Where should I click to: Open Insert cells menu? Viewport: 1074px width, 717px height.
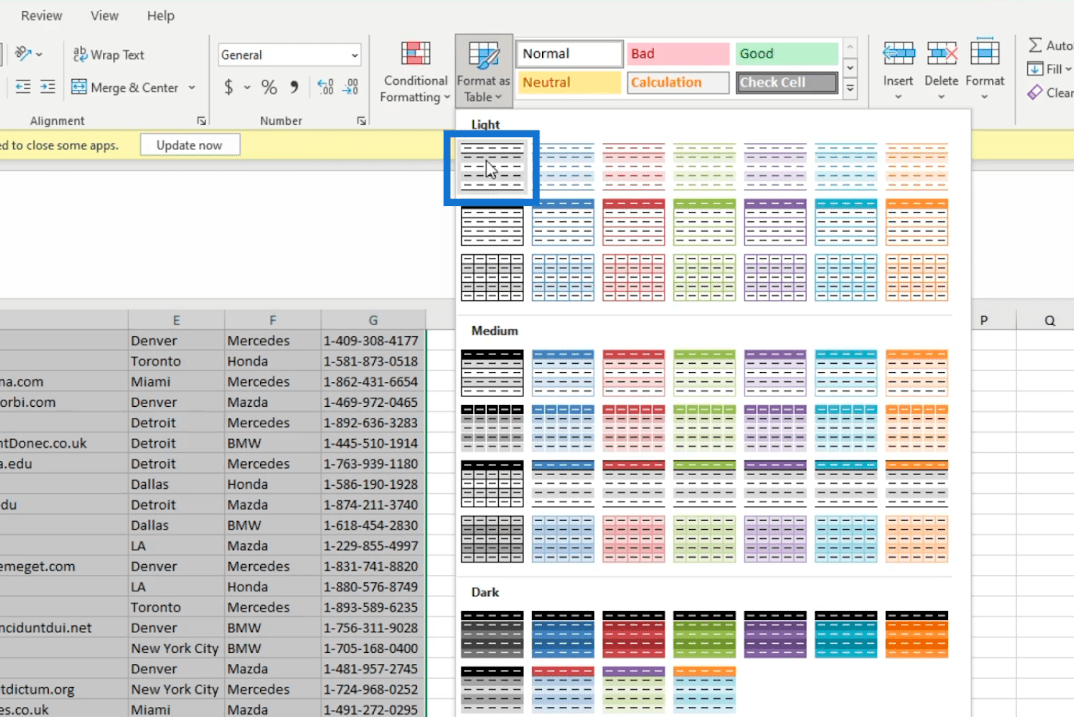(898, 70)
